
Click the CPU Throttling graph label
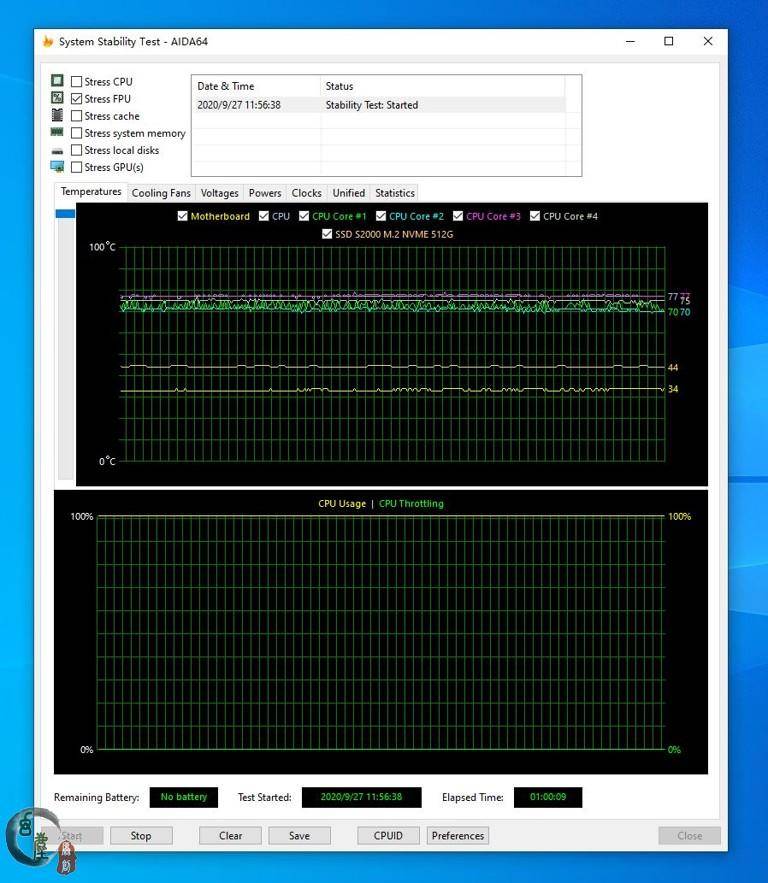[411, 503]
